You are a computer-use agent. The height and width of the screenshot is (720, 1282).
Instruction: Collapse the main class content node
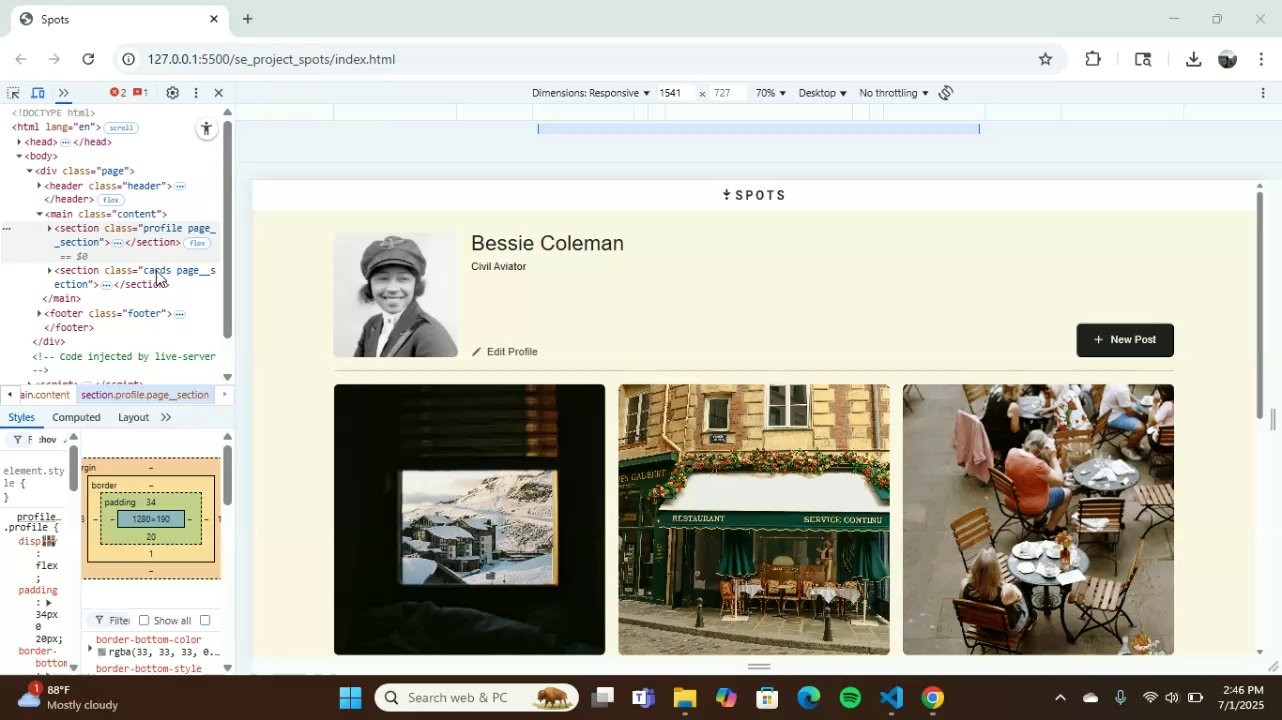[x=39, y=214]
